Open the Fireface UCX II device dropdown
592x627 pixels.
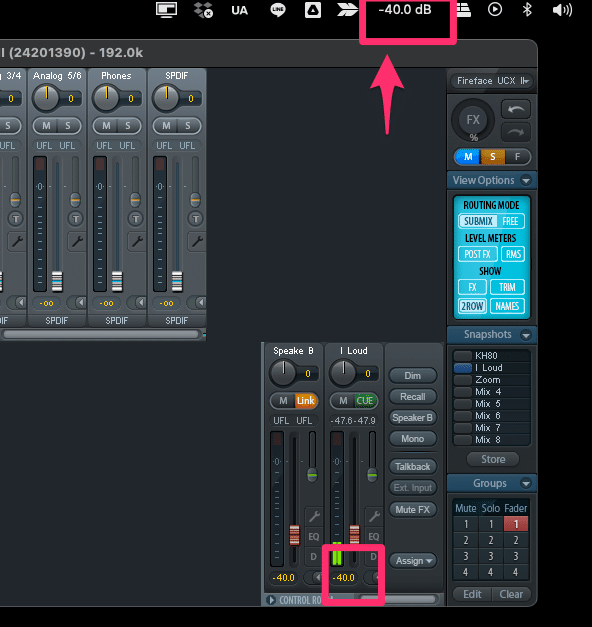tap(493, 81)
